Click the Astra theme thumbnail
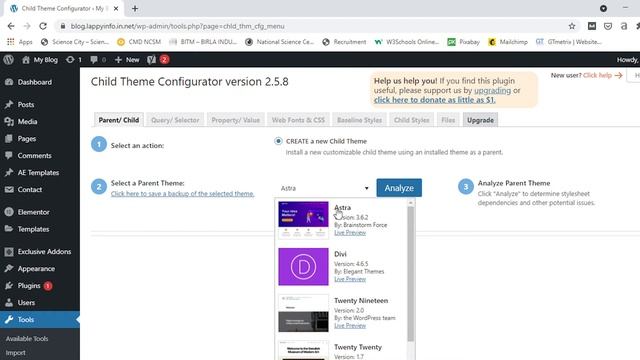 point(303,220)
